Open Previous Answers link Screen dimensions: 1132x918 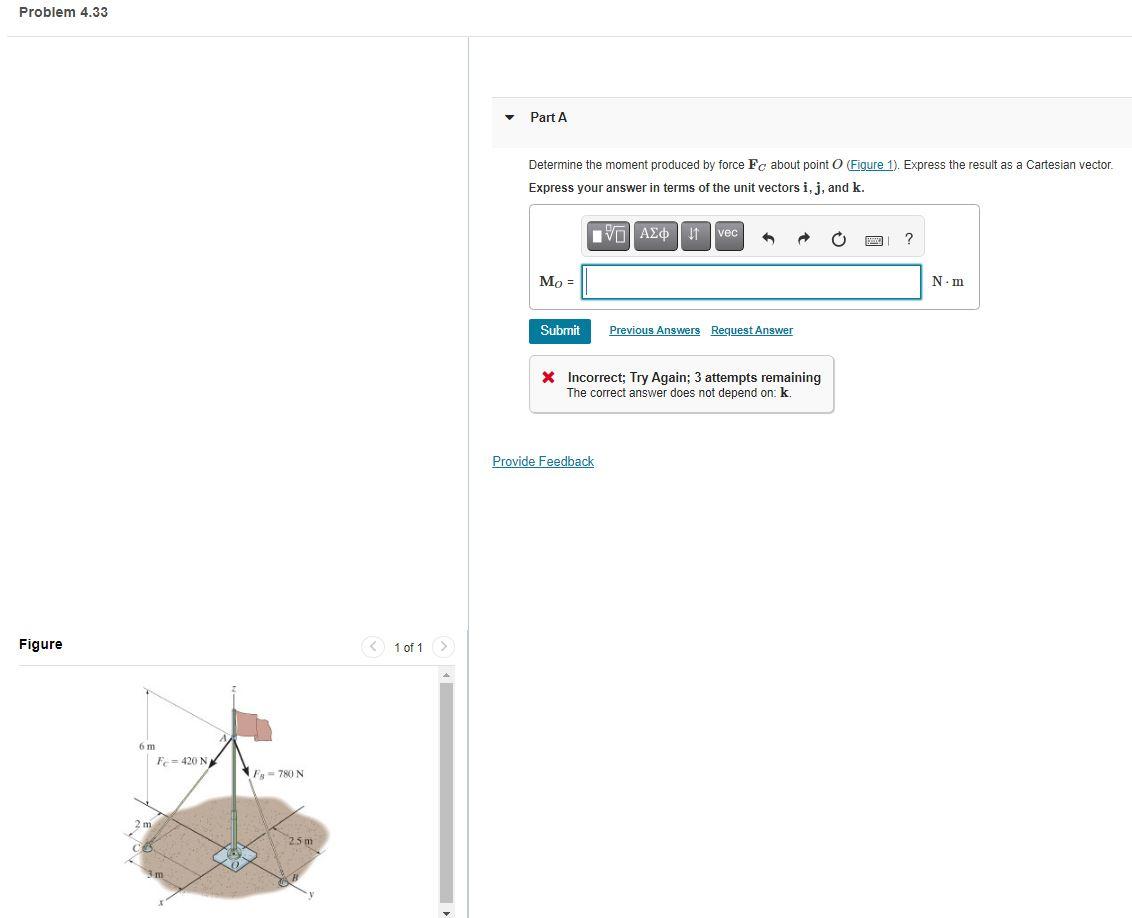click(654, 330)
